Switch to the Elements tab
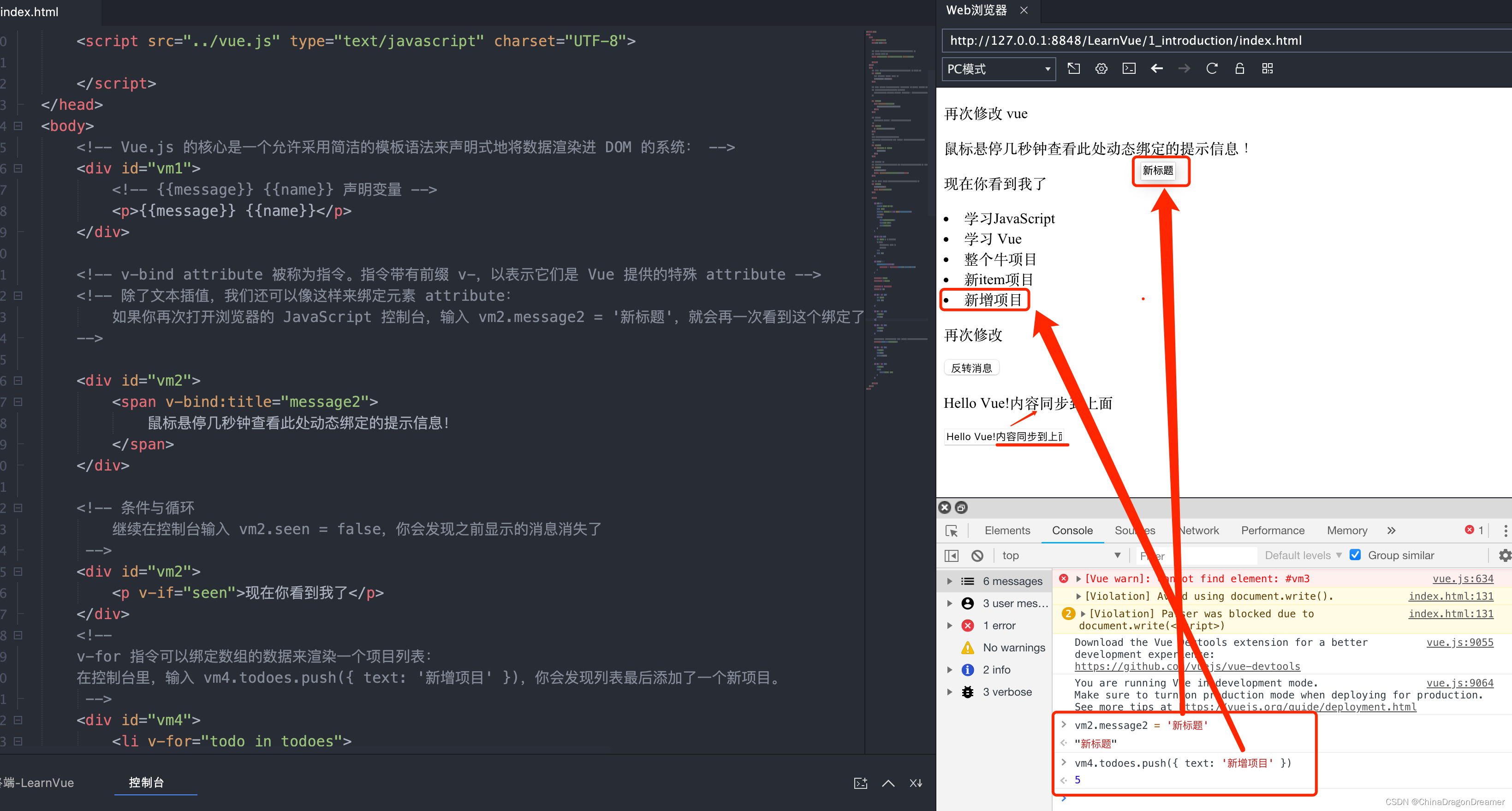 coord(1007,531)
